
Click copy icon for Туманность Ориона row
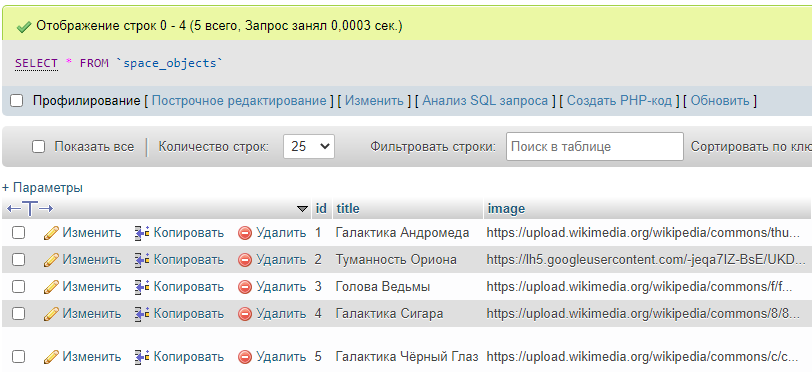pyautogui.click(x=142, y=259)
